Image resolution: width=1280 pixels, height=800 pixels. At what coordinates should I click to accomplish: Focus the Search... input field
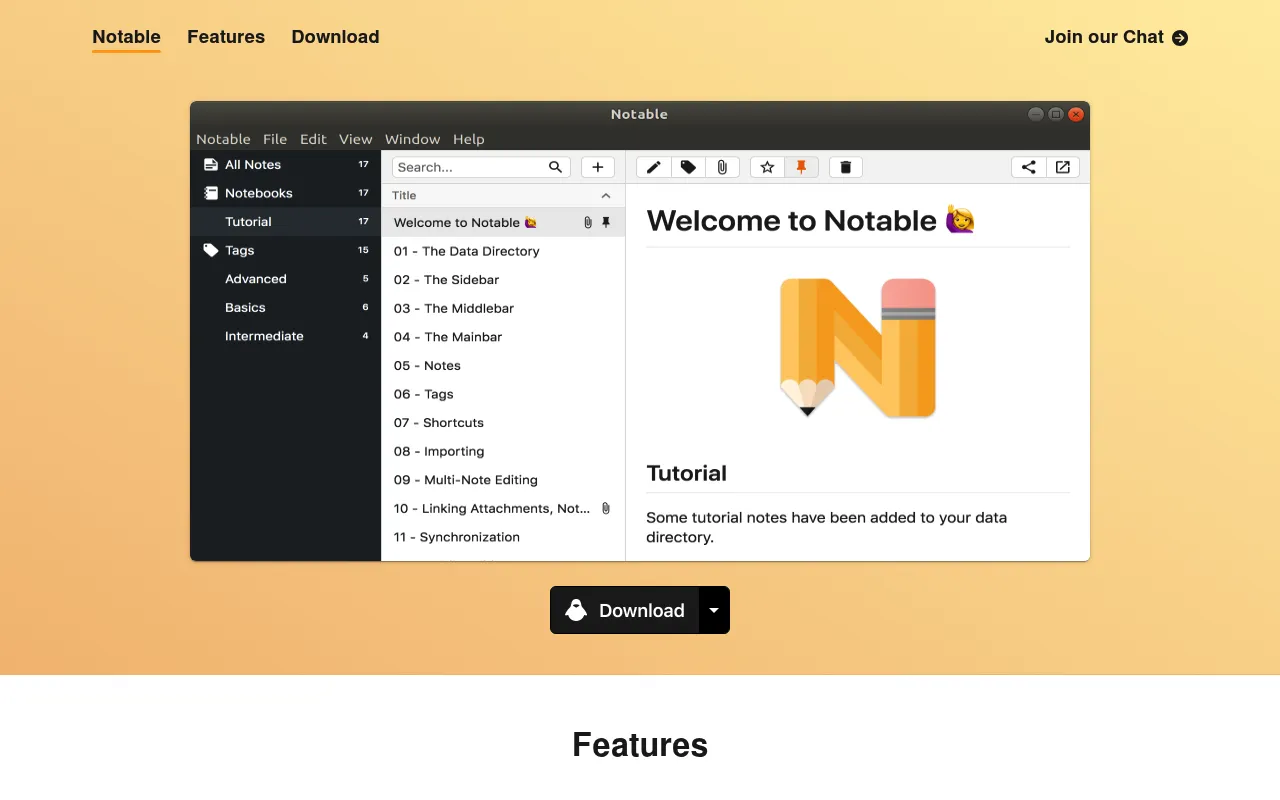[481, 167]
